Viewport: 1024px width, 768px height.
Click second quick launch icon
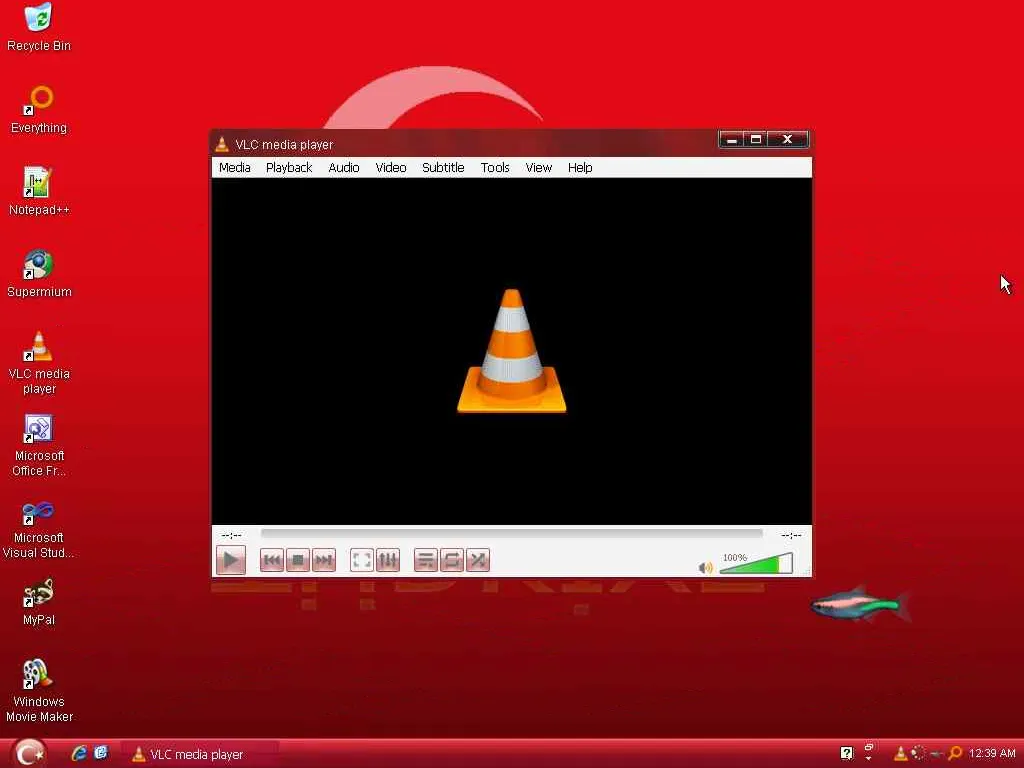(x=101, y=754)
